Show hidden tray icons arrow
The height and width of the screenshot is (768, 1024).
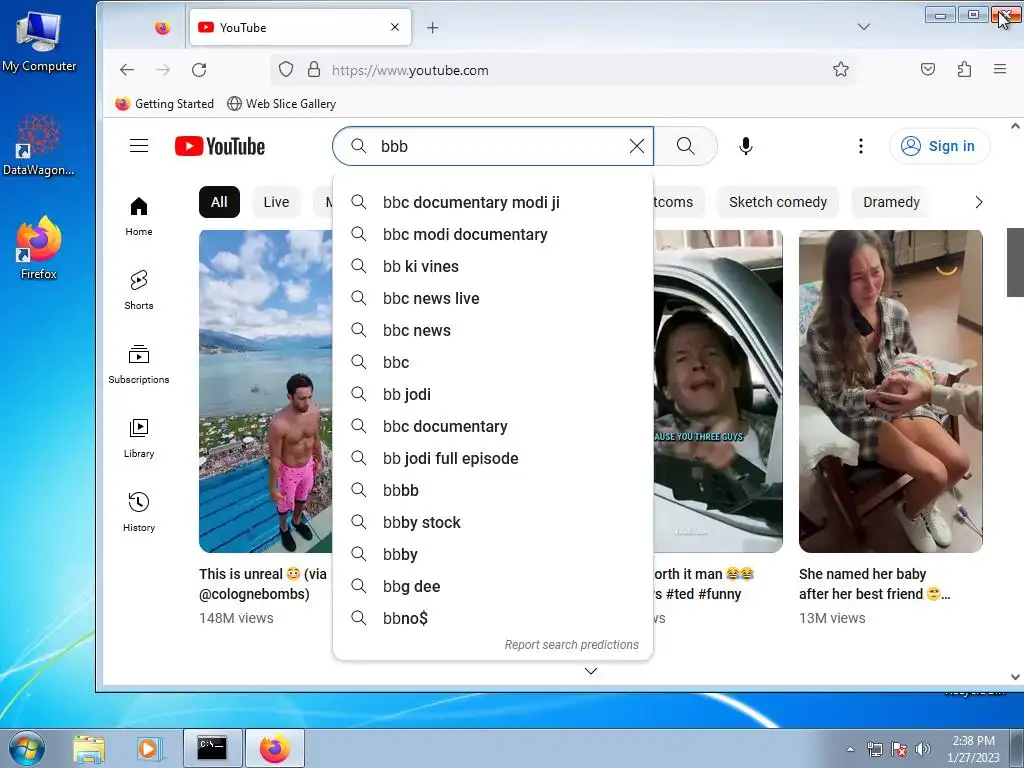point(850,750)
